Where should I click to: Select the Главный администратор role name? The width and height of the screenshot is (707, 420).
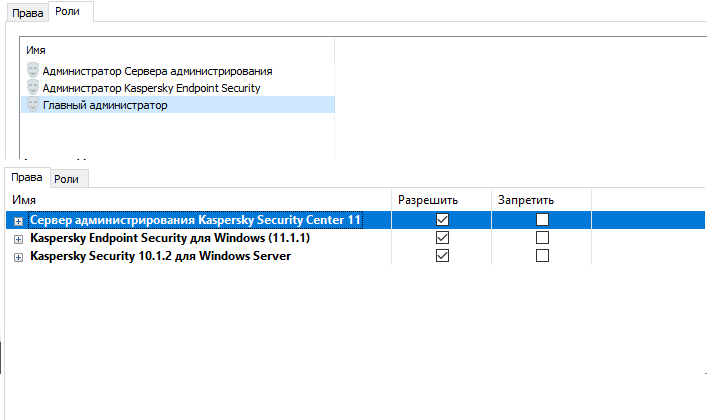[105, 105]
